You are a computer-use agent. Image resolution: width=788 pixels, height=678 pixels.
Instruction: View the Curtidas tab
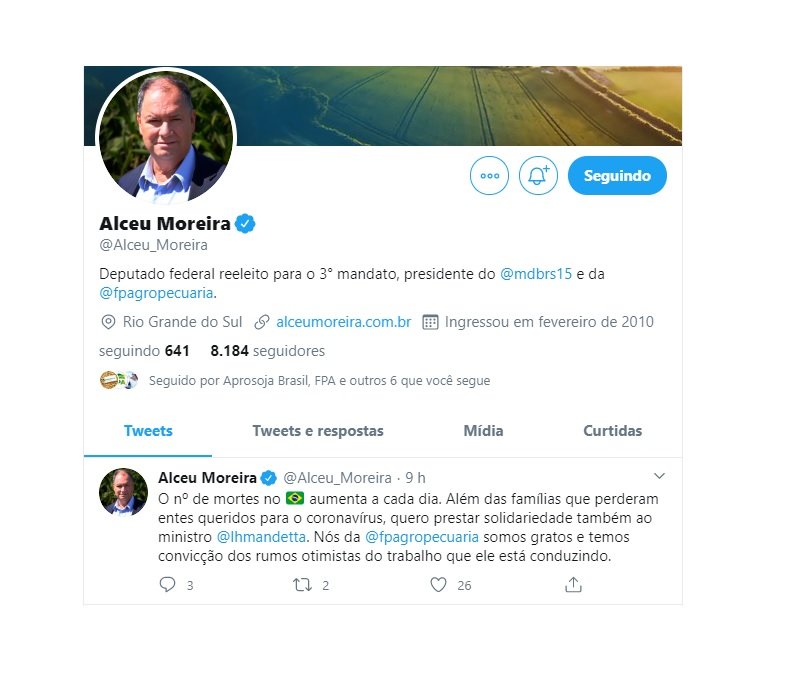(x=612, y=431)
